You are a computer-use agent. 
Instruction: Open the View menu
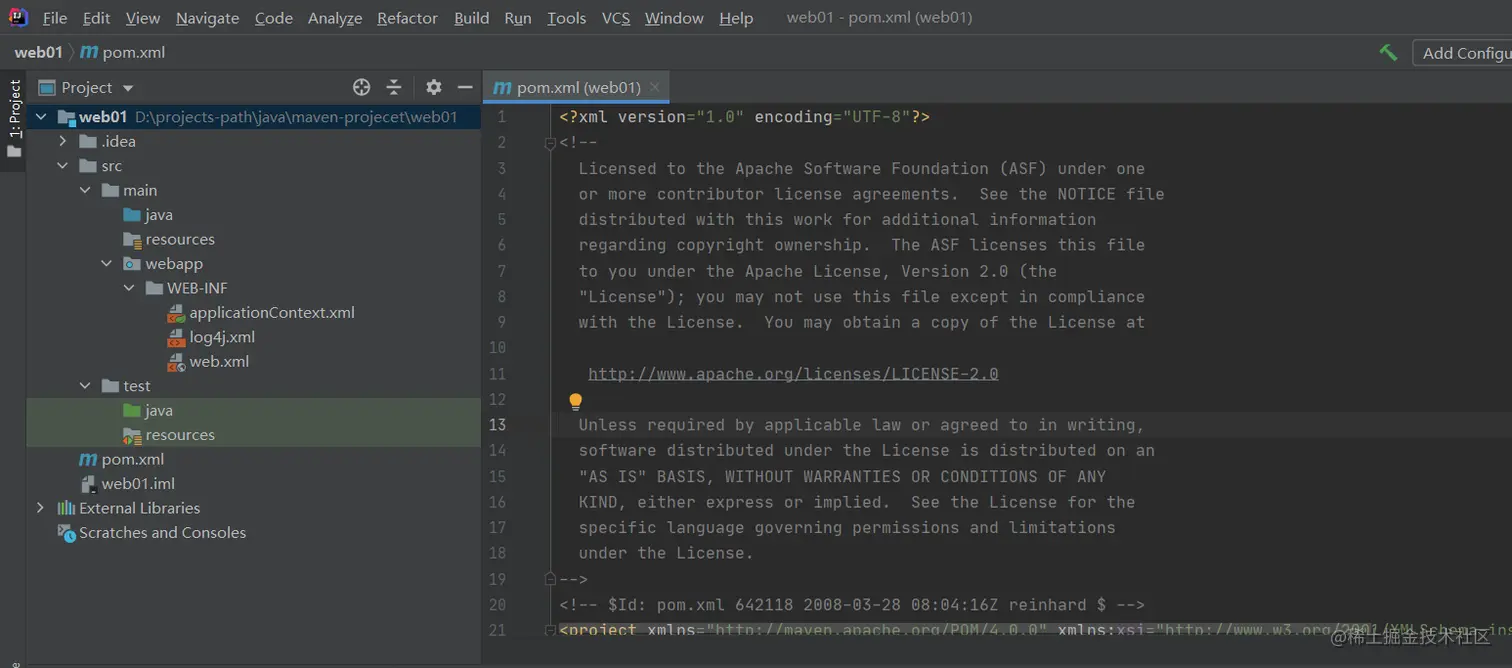pos(143,18)
